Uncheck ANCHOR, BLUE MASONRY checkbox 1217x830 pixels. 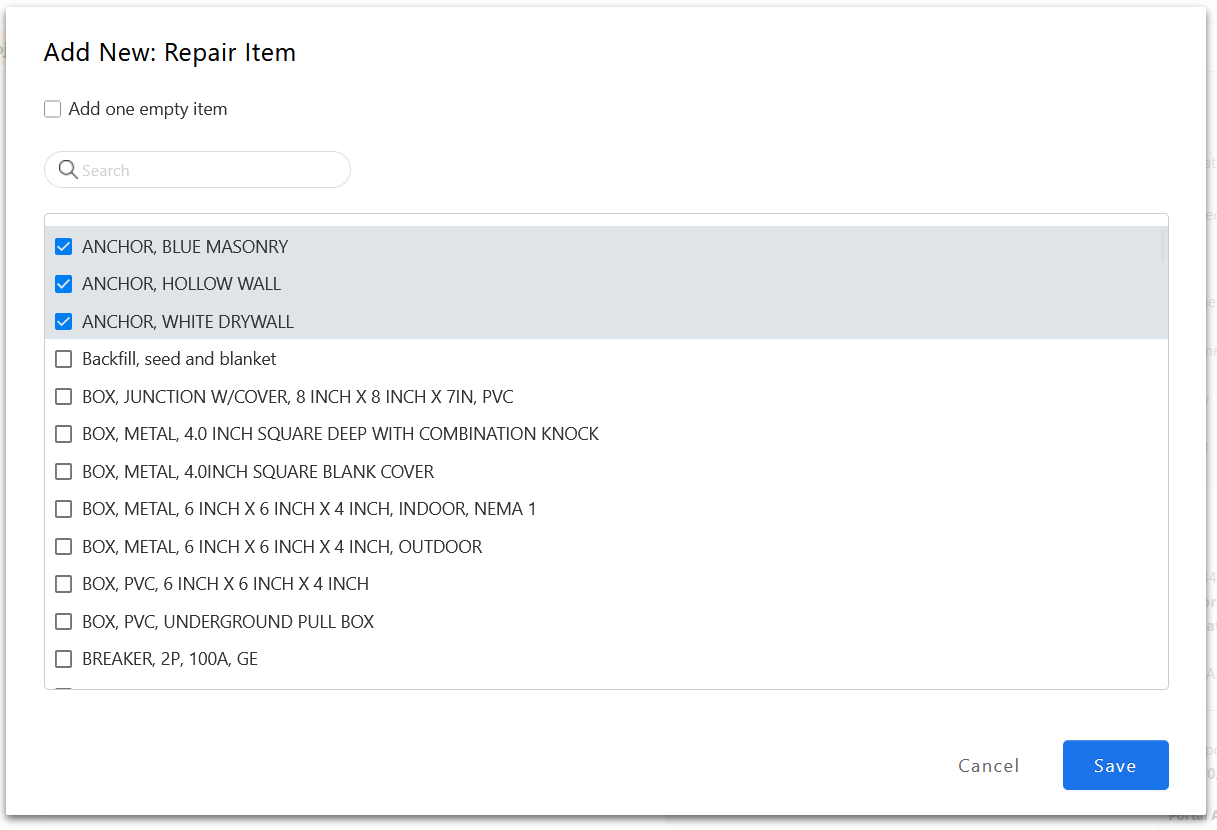tap(64, 247)
